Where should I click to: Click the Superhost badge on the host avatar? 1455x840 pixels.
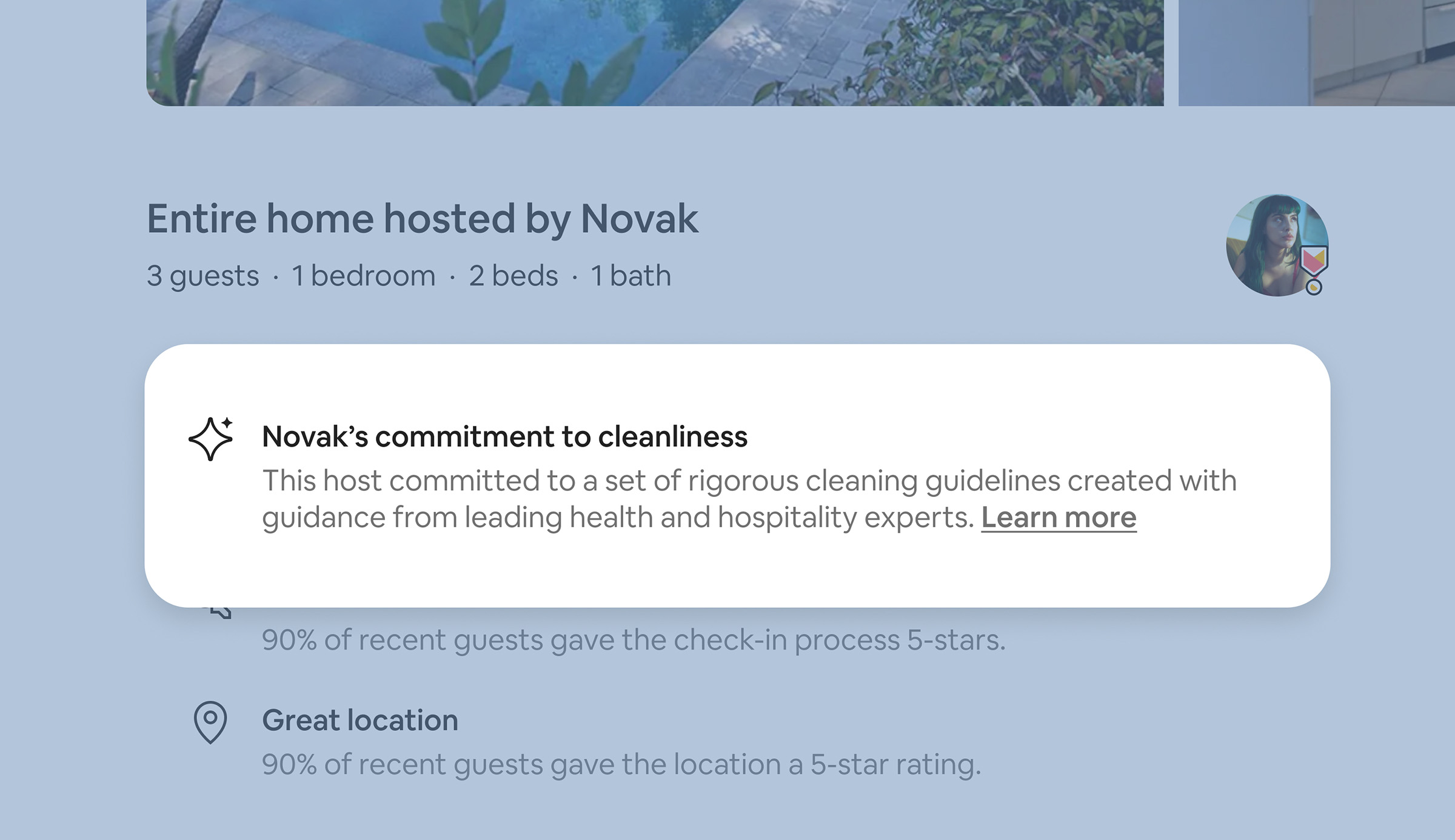pos(1313,261)
